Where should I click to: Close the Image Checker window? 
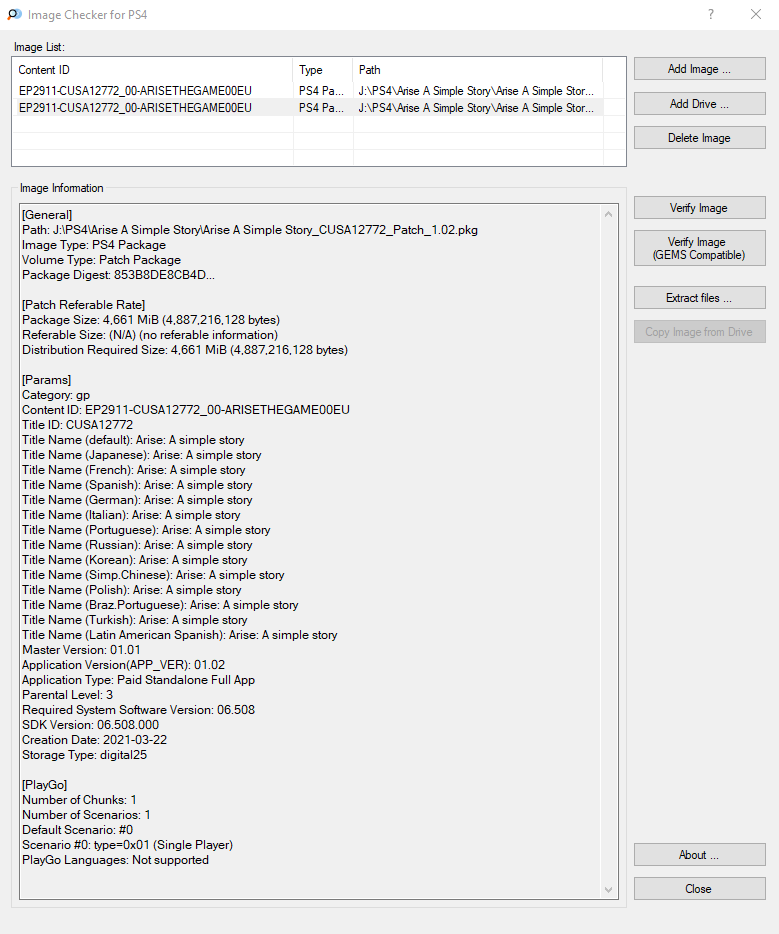click(756, 14)
